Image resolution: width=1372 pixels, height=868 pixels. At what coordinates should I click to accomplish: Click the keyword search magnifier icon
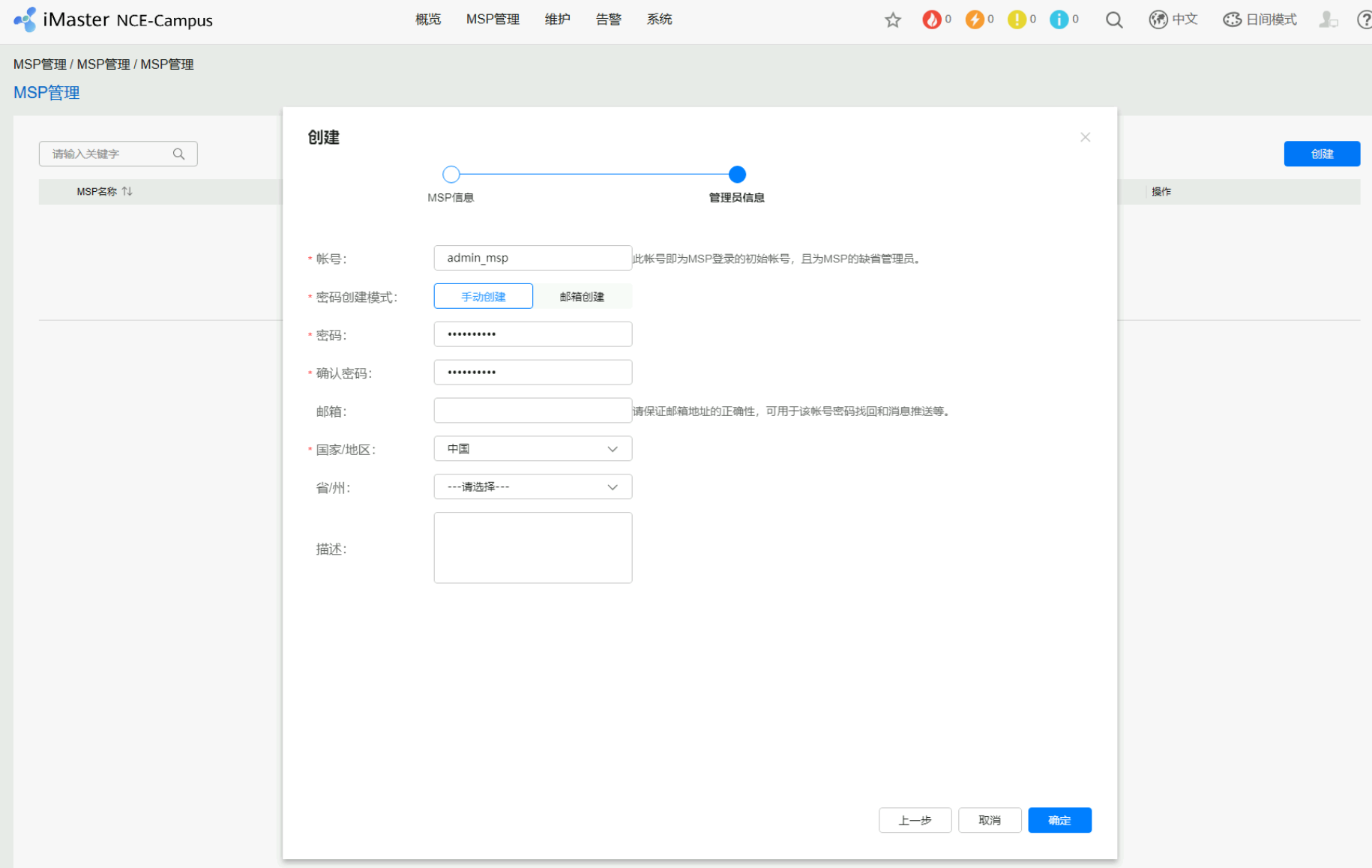coord(178,154)
